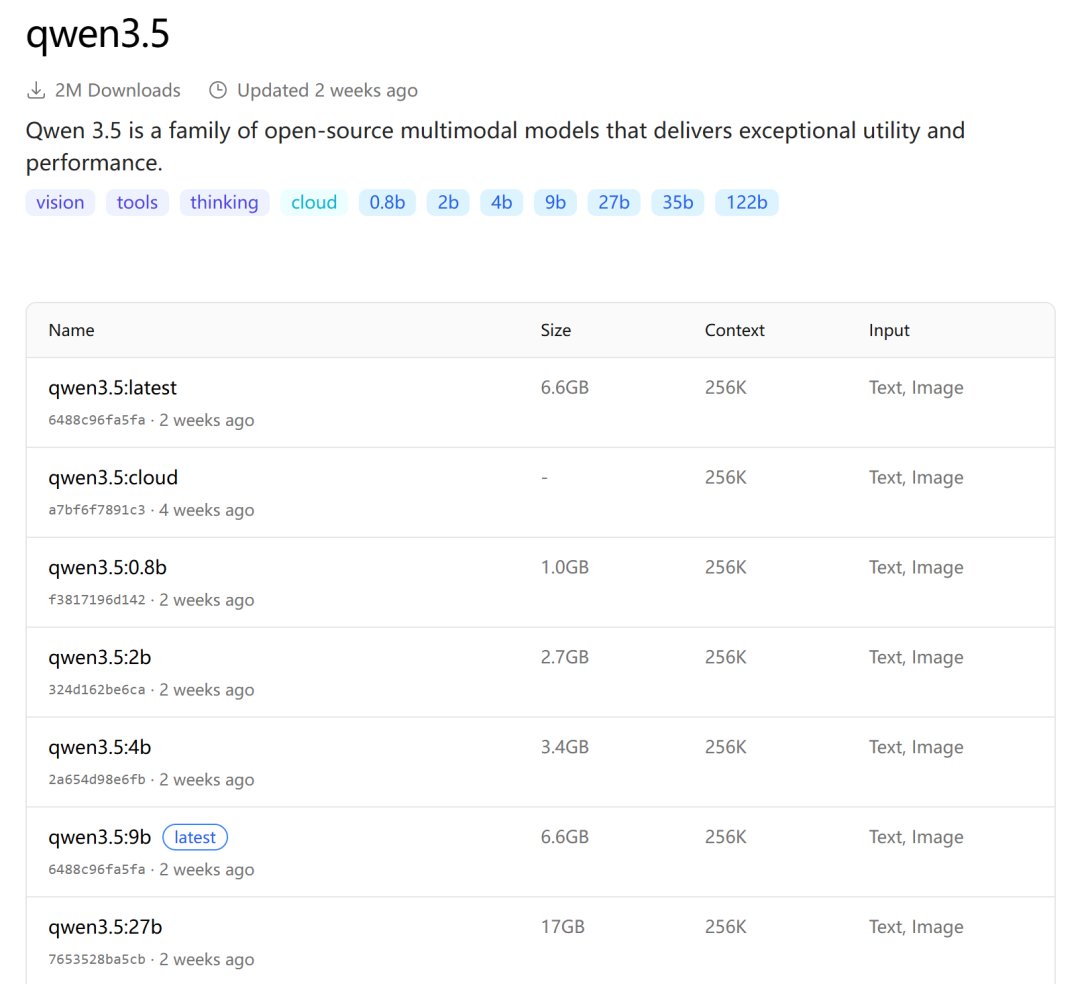Open the qwen3.5:2b model link
1080x984 pixels.
(100, 657)
